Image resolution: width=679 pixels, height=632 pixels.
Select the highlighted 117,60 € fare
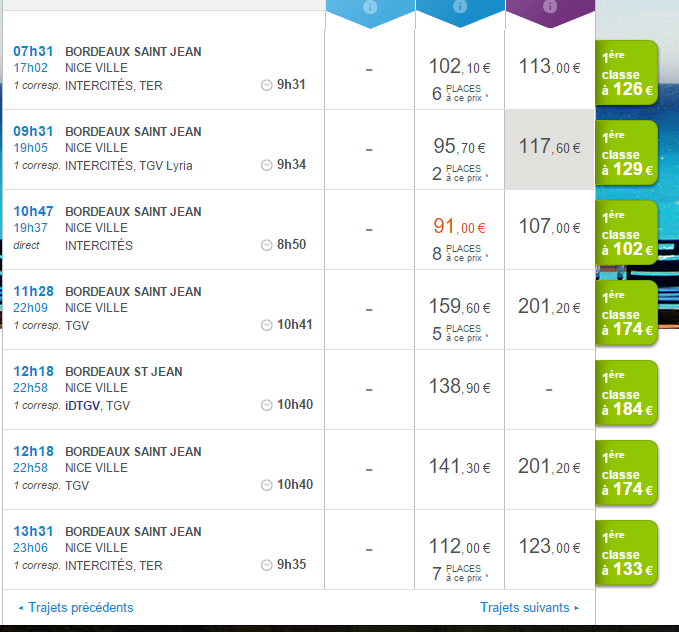point(550,148)
